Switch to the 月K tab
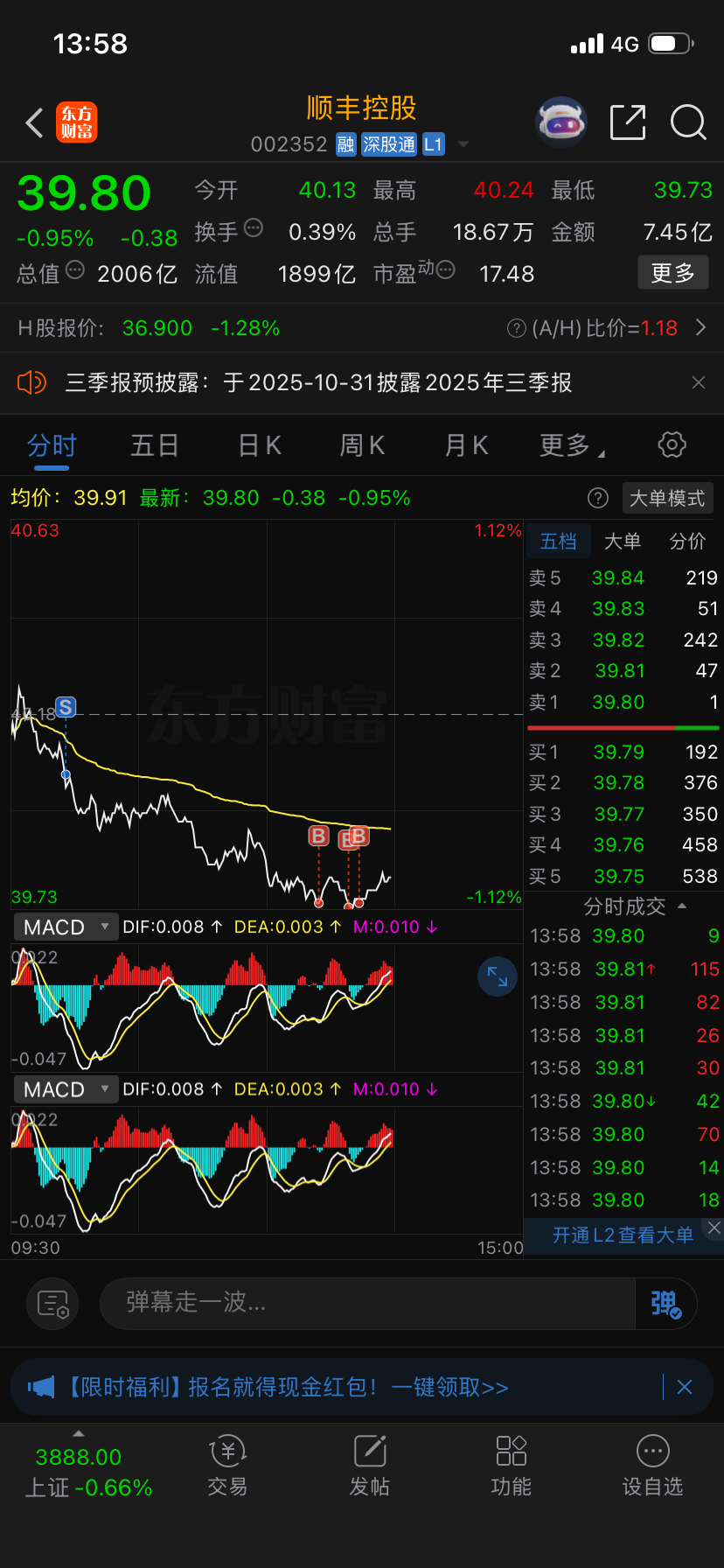Viewport: 724px width, 1568px height. [466, 445]
